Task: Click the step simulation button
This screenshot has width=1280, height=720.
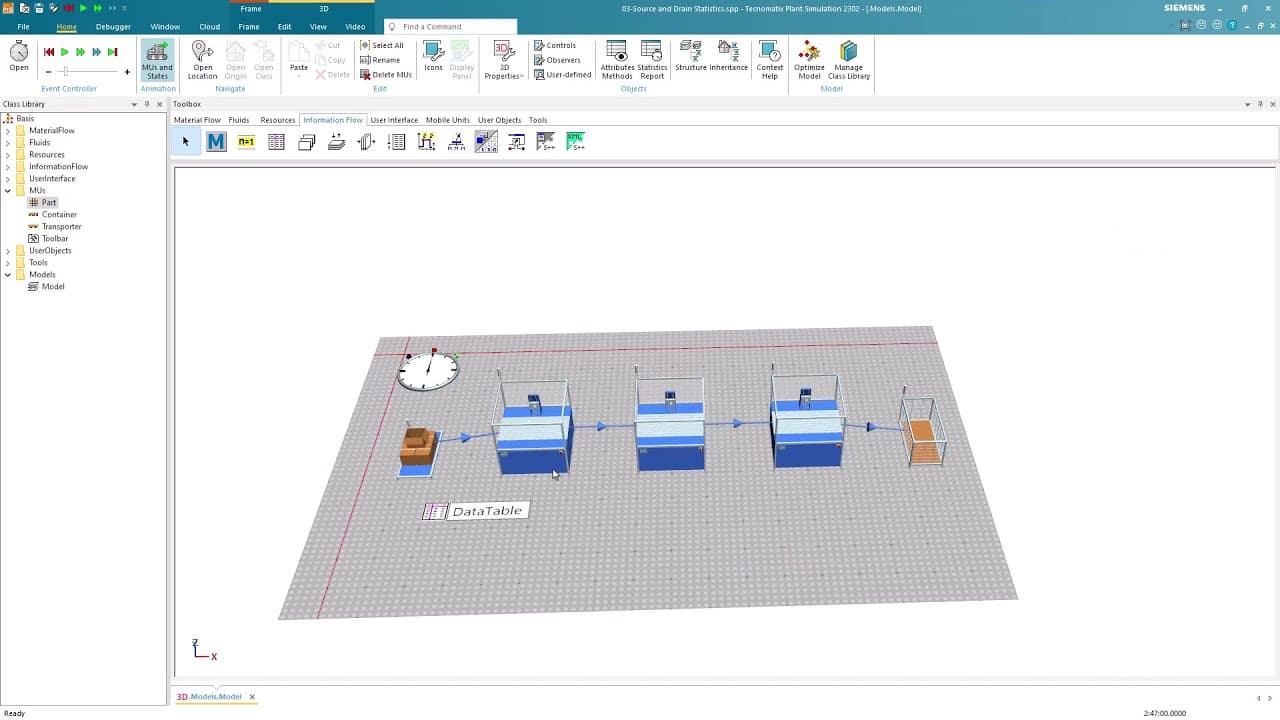Action: click(x=112, y=52)
